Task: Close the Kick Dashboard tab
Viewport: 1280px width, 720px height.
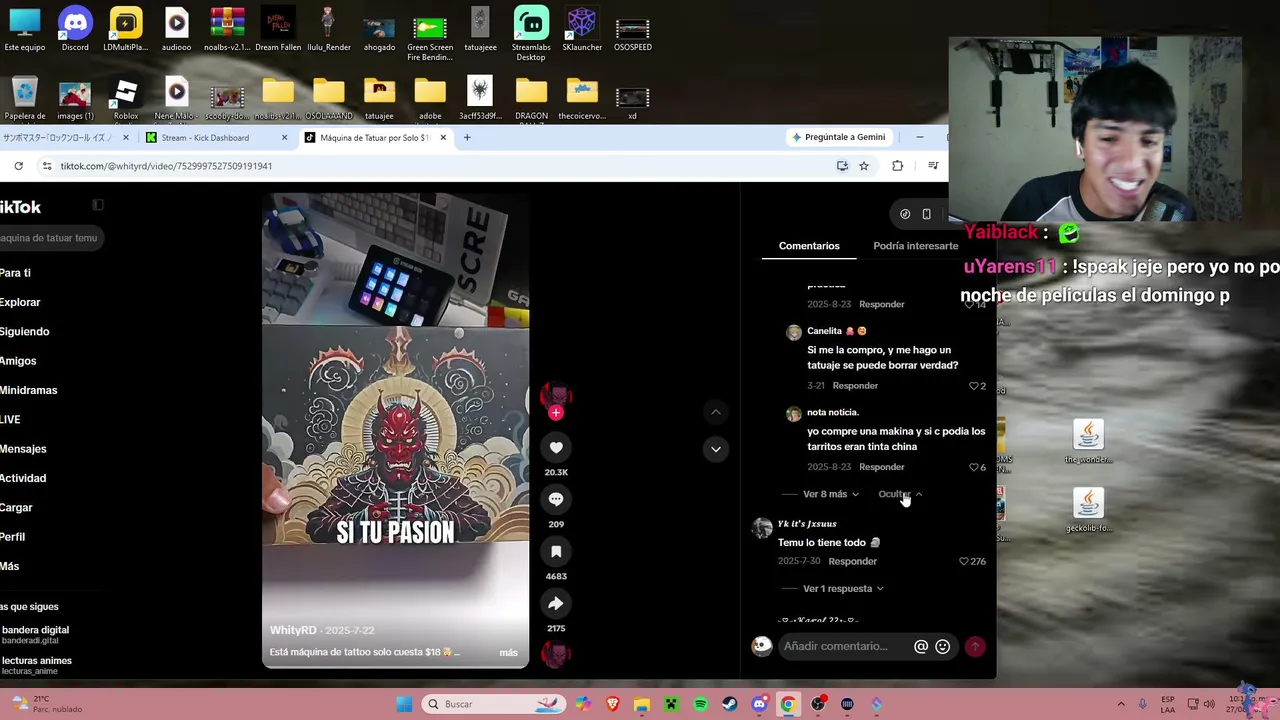Action: click(x=284, y=138)
